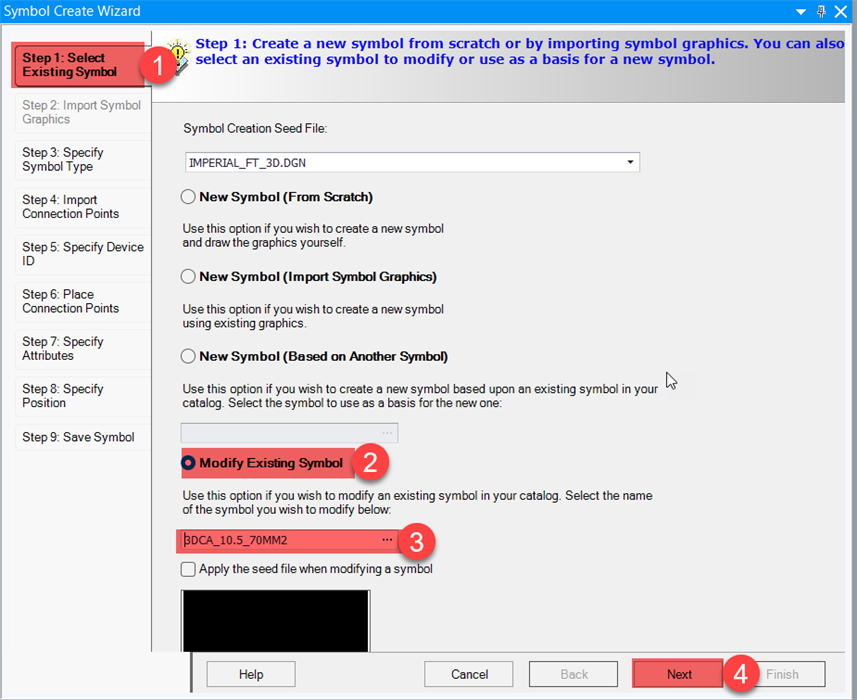Select Modify Existing Symbol radio button
The height and width of the screenshot is (700, 857).
[188, 463]
